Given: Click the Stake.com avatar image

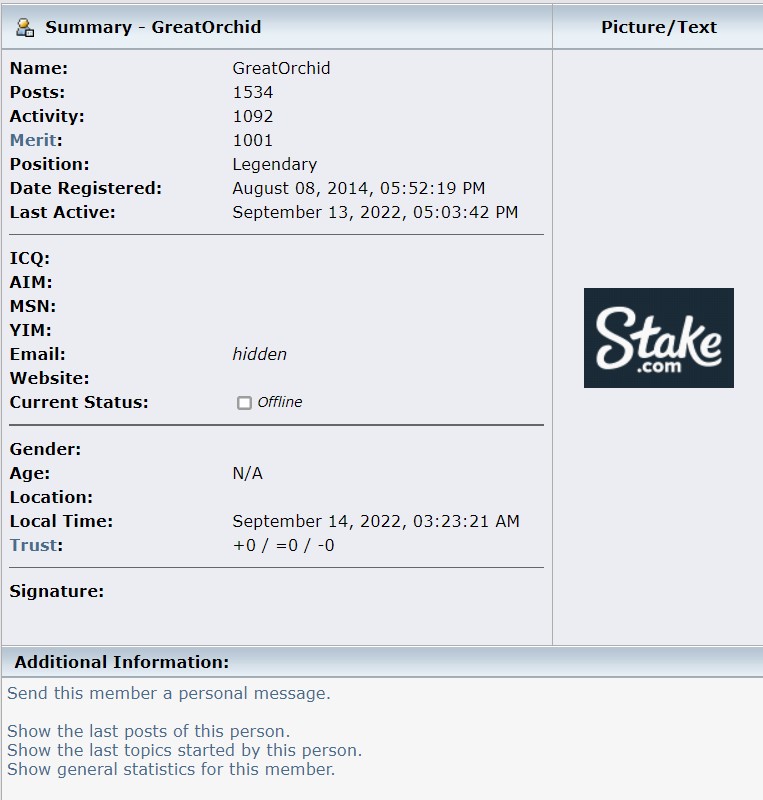Looking at the screenshot, I should (x=659, y=338).
